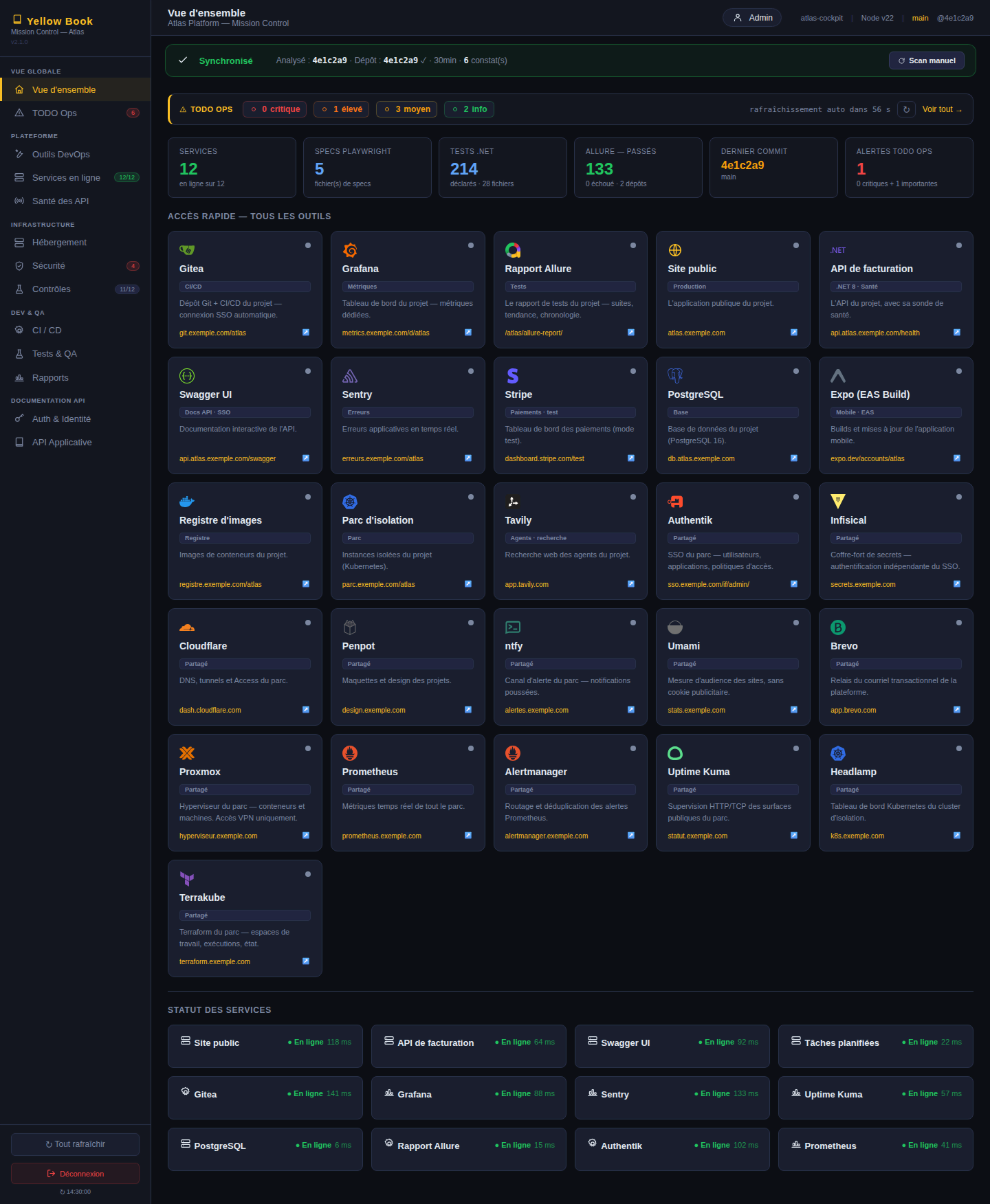This screenshot has height=1204, width=990.
Task: Click the Voir tout link
Action: (x=942, y=109)
